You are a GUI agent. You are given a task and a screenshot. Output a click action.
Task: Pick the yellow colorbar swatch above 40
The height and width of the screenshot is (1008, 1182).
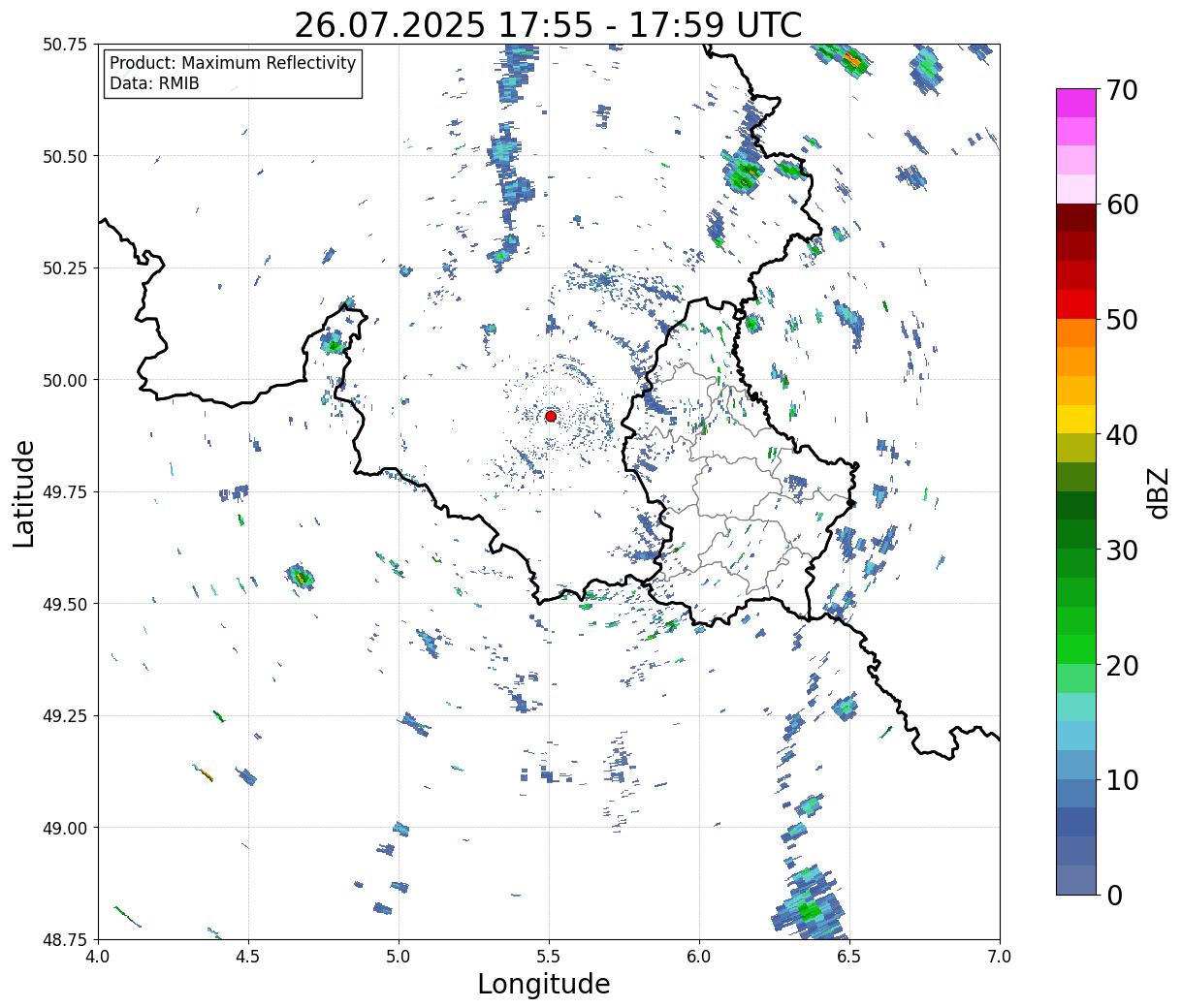point(1076,419)
